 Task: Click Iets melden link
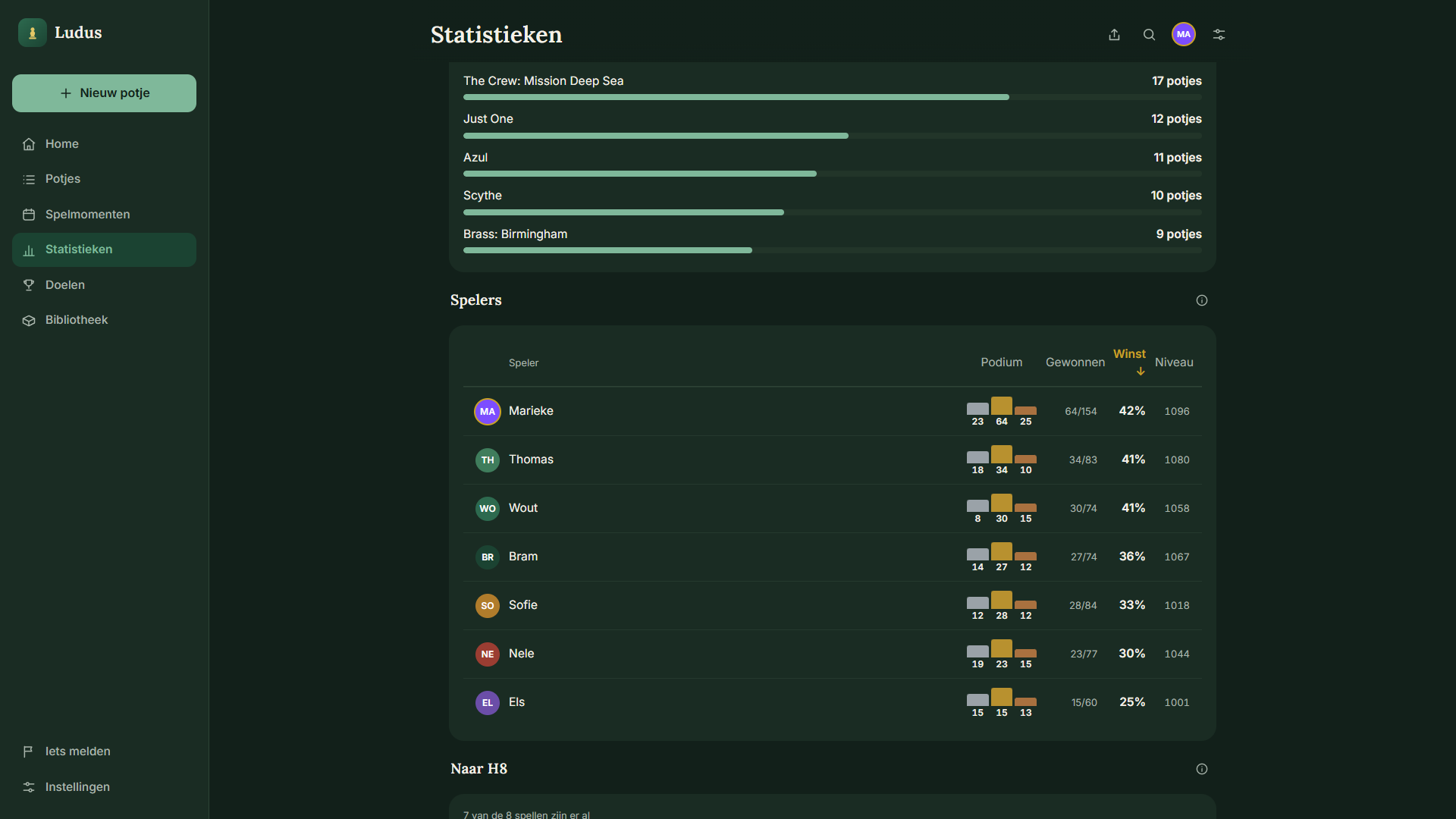point(104,752)
